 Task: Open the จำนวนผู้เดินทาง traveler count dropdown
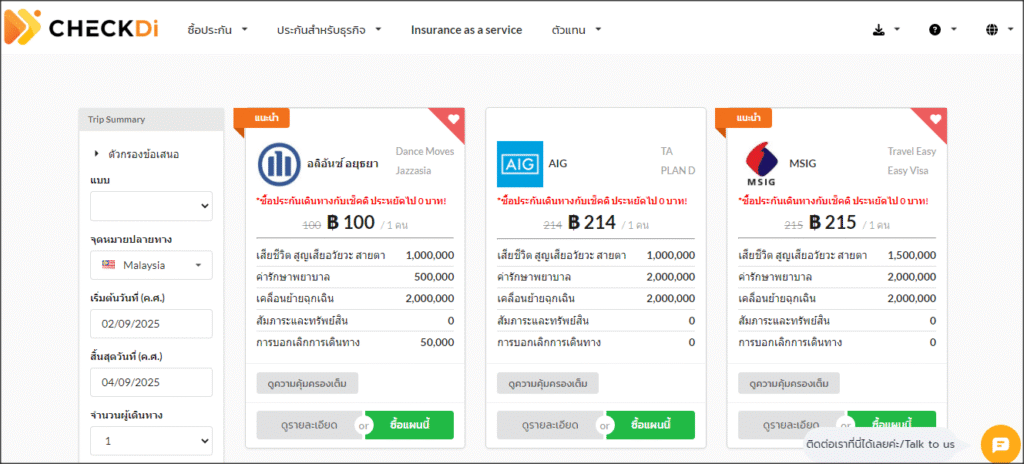tap(152, 440)
